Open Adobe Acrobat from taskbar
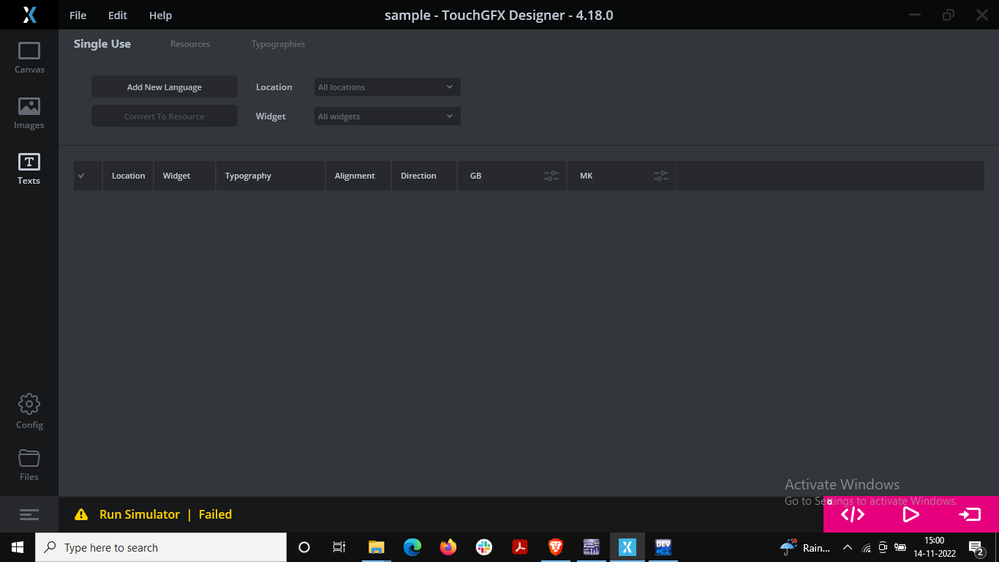The width and height of the screenshot is (999, 562). pyautogui.click(x=520, y=547)
